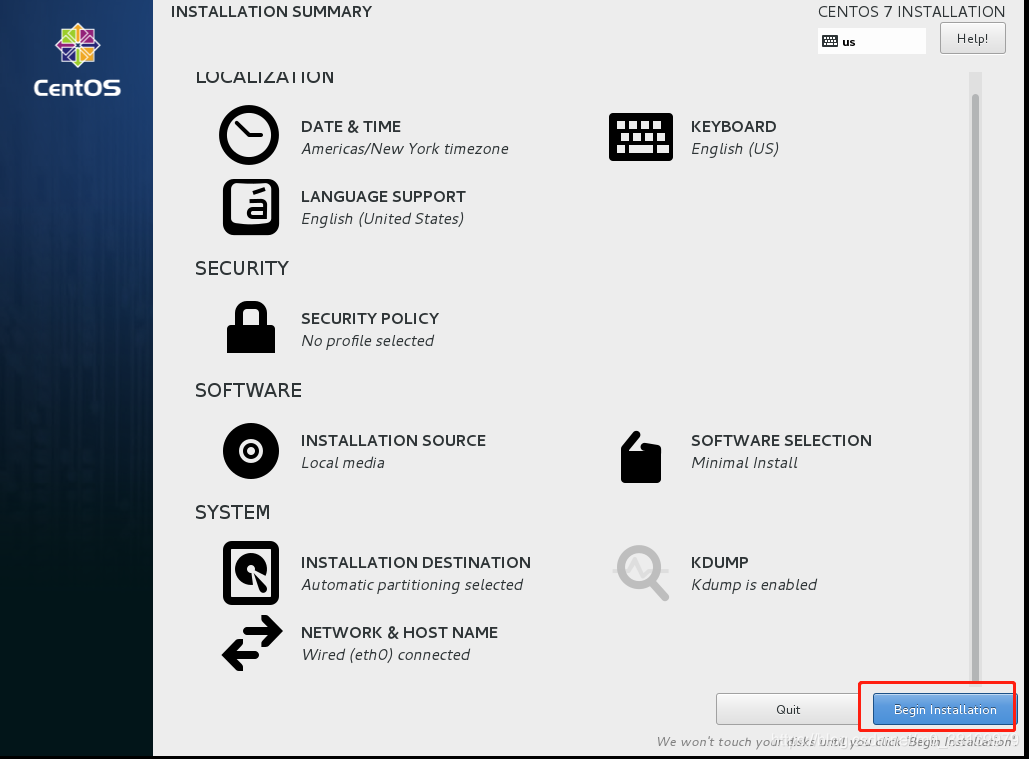The image size is (1029, 759).
Task: Click the CentOS logo in sidebar
Action: tap(77, 60)
